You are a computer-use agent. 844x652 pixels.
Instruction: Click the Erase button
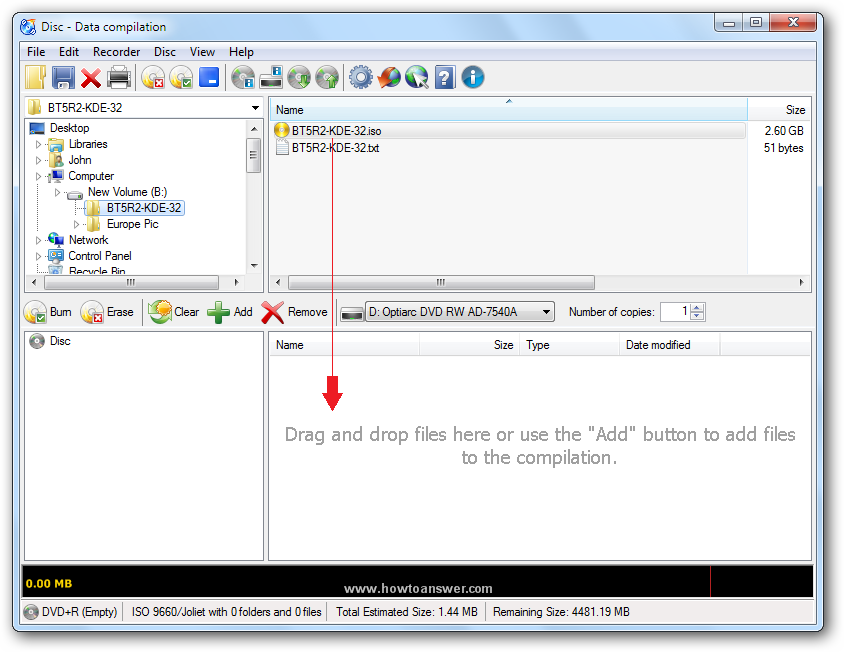coord(107,312)
